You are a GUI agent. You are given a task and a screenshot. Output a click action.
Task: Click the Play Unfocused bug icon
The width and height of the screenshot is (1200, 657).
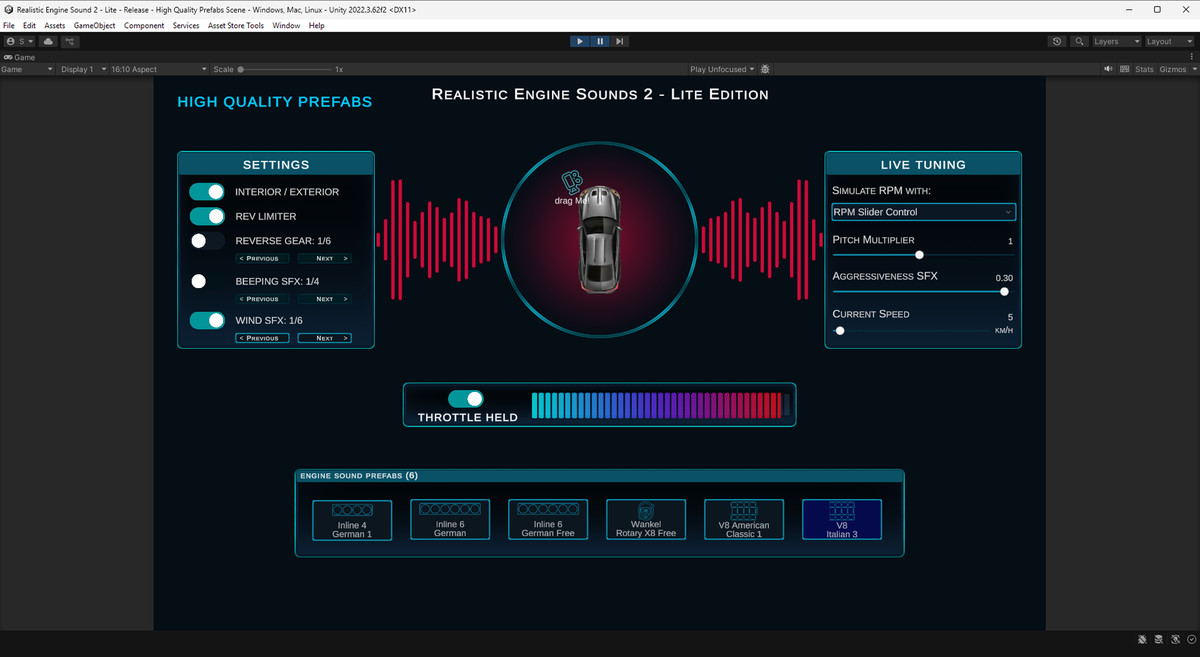(x=765, y=69)
